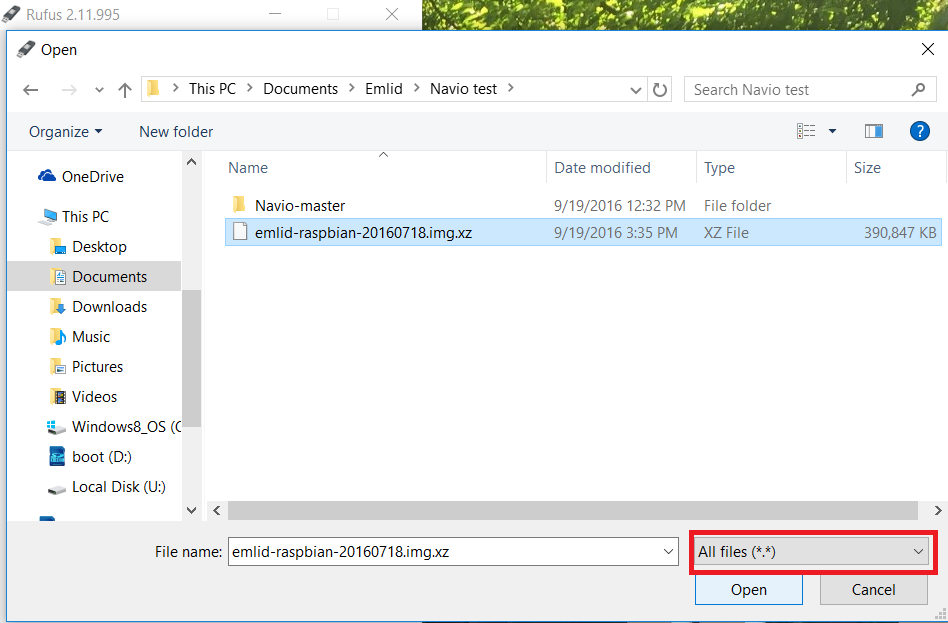Select emlid-raspbian-20160718.img.xz file
This screenshot has width=948, height=623.
point(363,233)
